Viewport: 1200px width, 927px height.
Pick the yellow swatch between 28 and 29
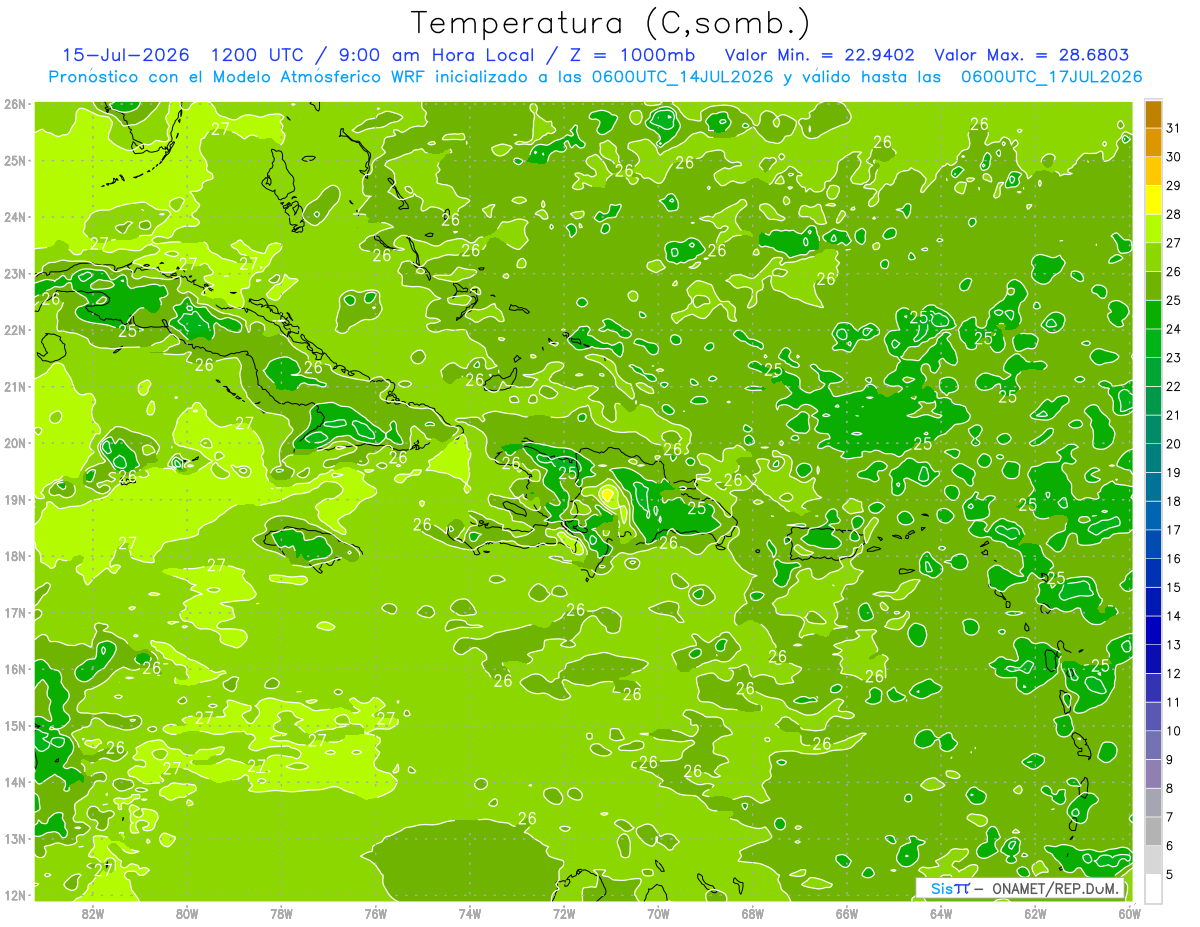point(1153,200)
